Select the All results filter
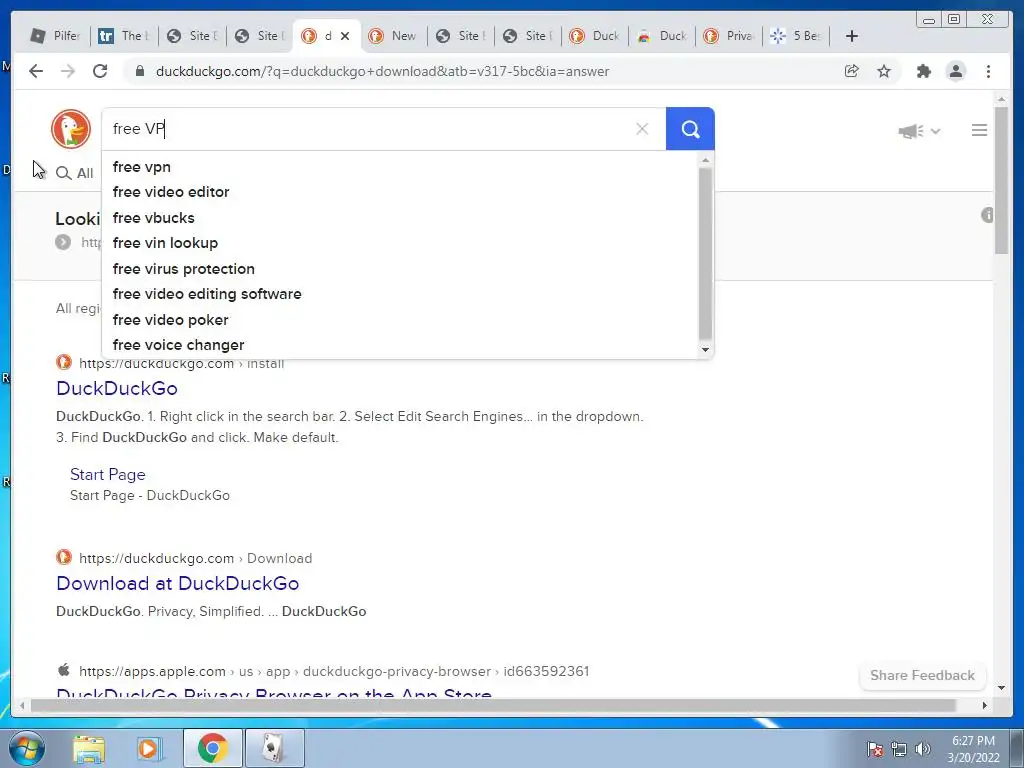Screen dimensions: 1024x768 tap(75, 173)
